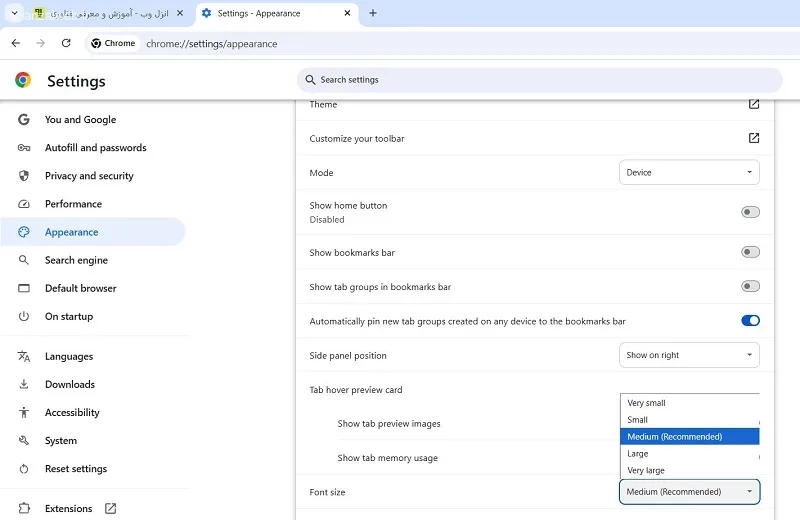
Task: Open the Downloads settings section
Action: point(70,384)
